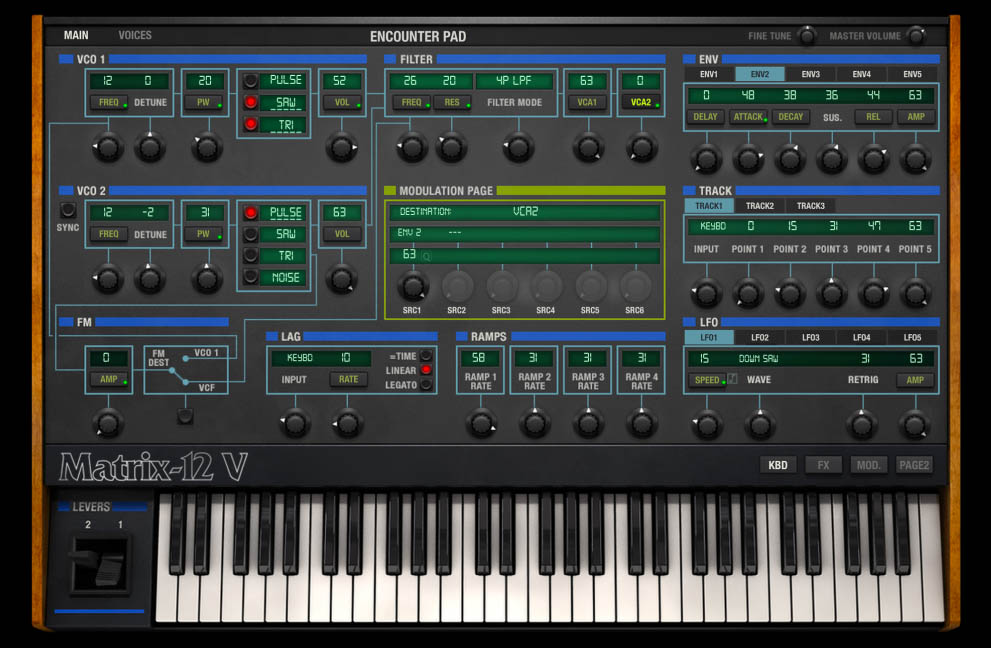Image resolution: width=991 pixels, height=648 pixels.
Task: Click the VCO 2 volume knob
Action: (341, 279)
